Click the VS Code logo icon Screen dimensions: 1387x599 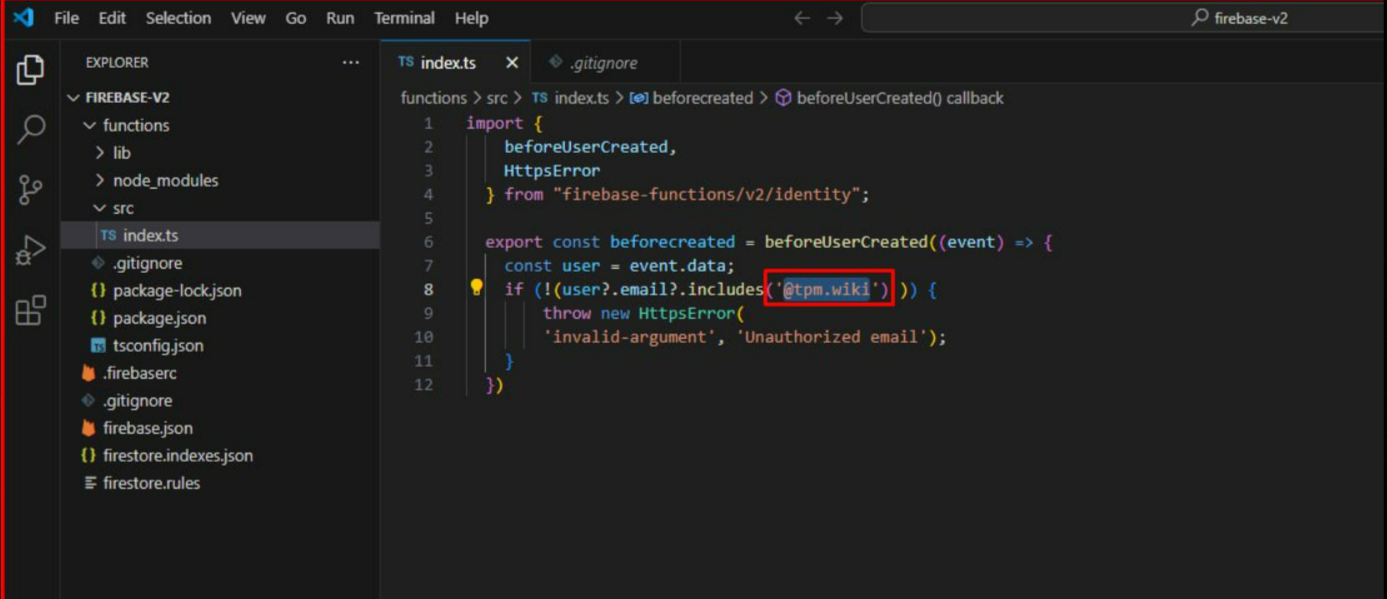pos(23,18)
